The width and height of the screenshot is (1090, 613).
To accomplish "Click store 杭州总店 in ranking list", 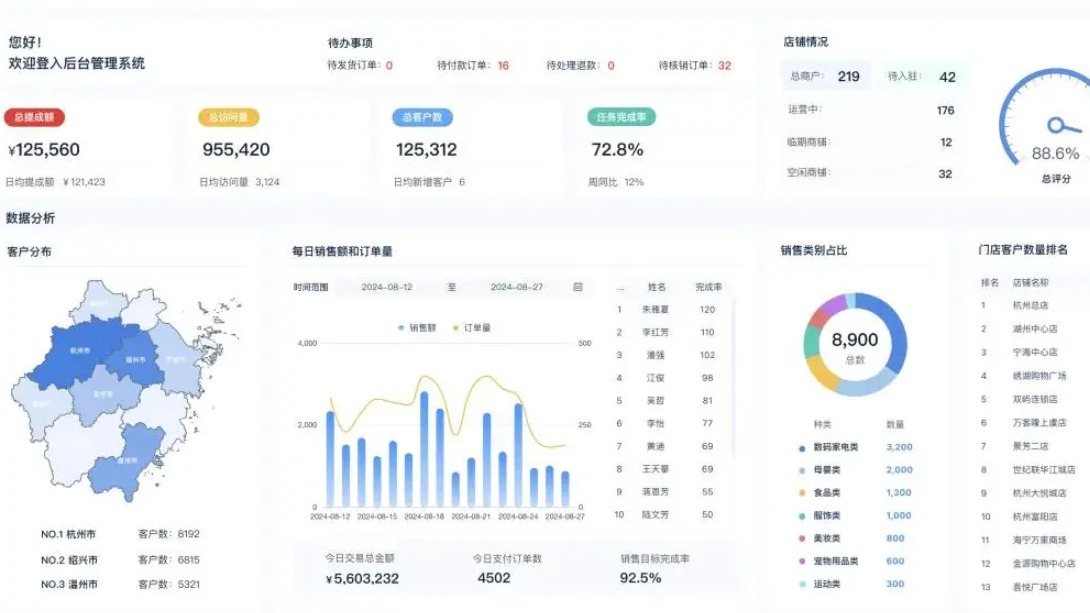I will point(1030,305).
